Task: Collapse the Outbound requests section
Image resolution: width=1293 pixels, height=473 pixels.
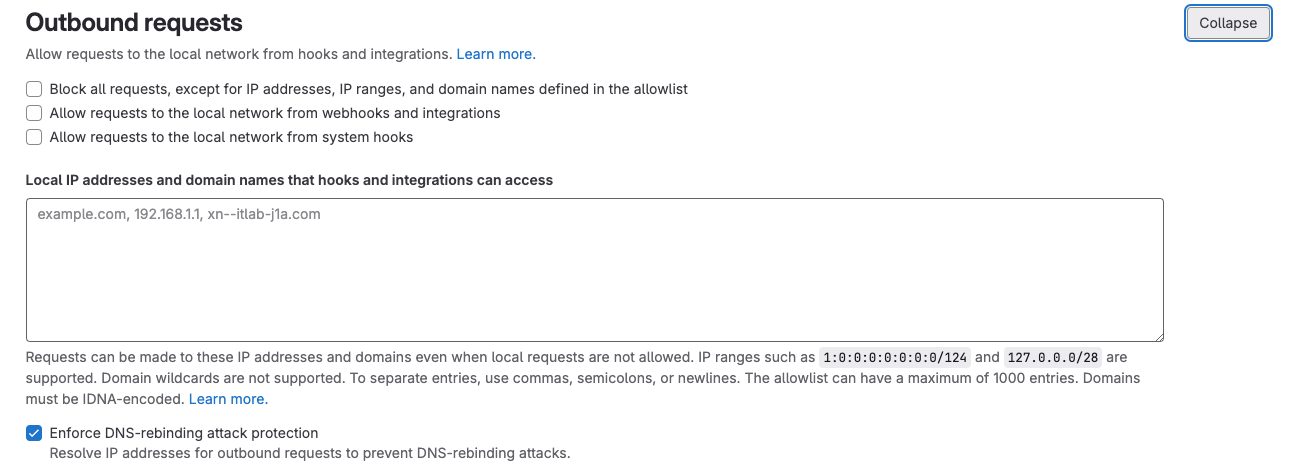Action: 1228,23
